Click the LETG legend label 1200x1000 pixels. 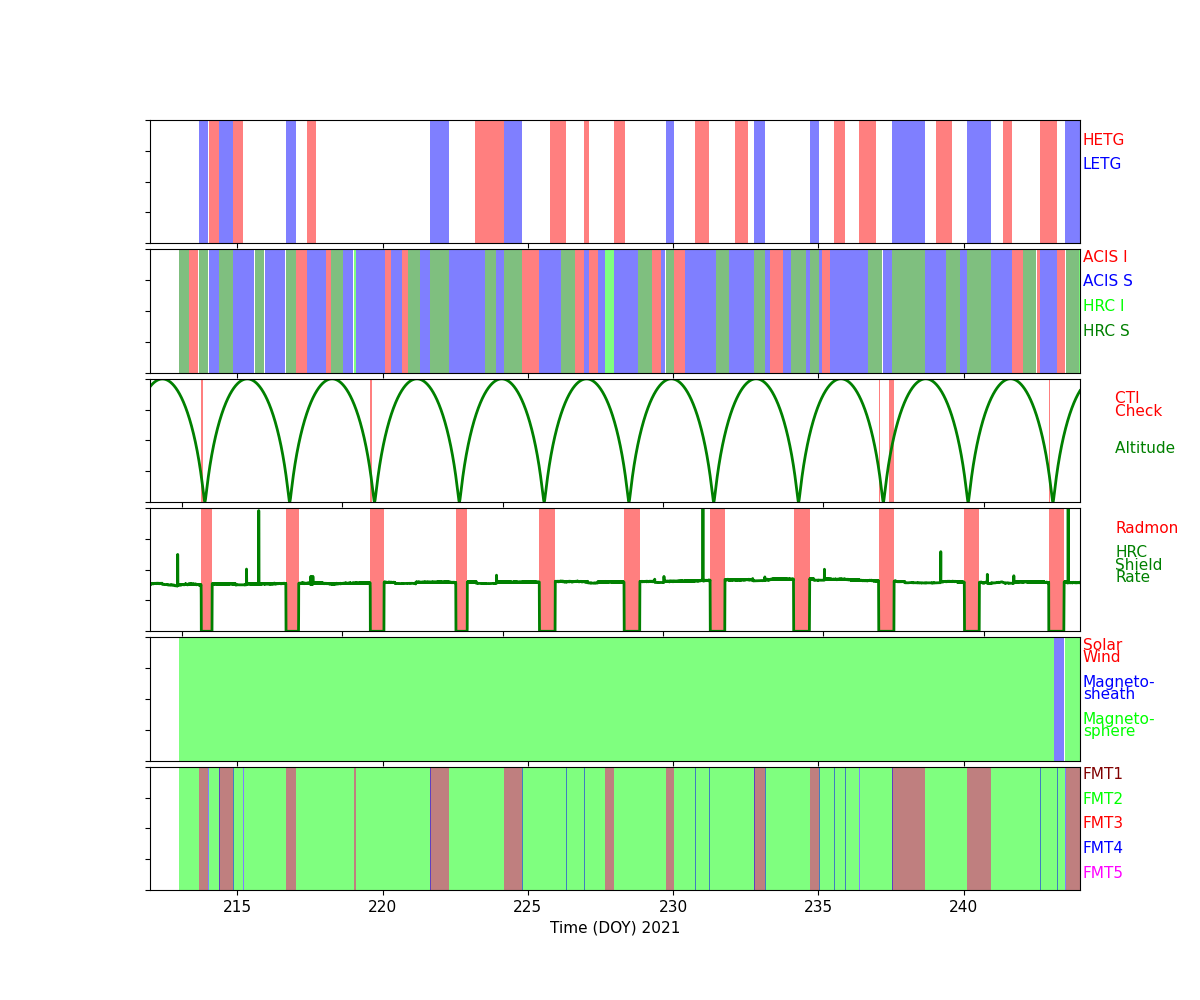coord(1102,164)
